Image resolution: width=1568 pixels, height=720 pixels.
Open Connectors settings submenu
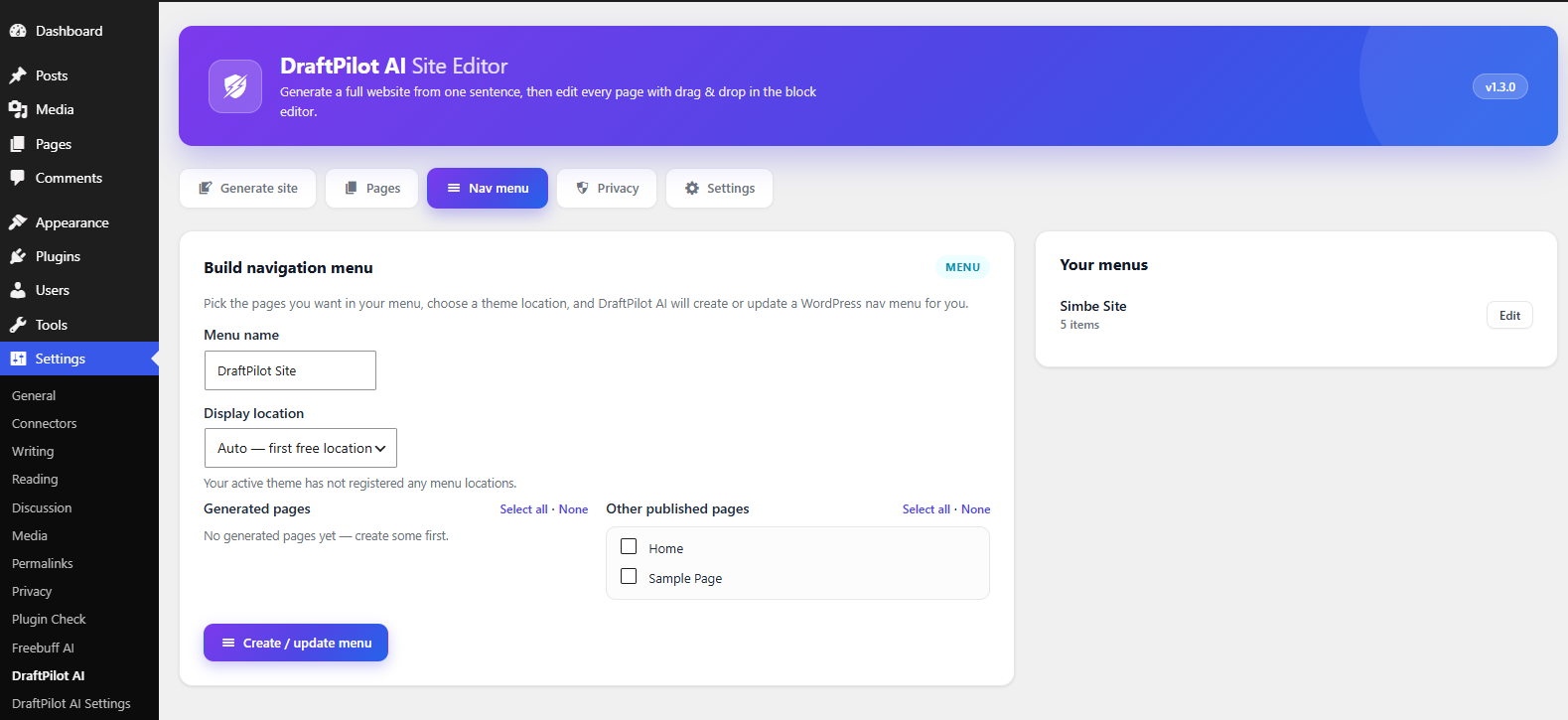44,423
